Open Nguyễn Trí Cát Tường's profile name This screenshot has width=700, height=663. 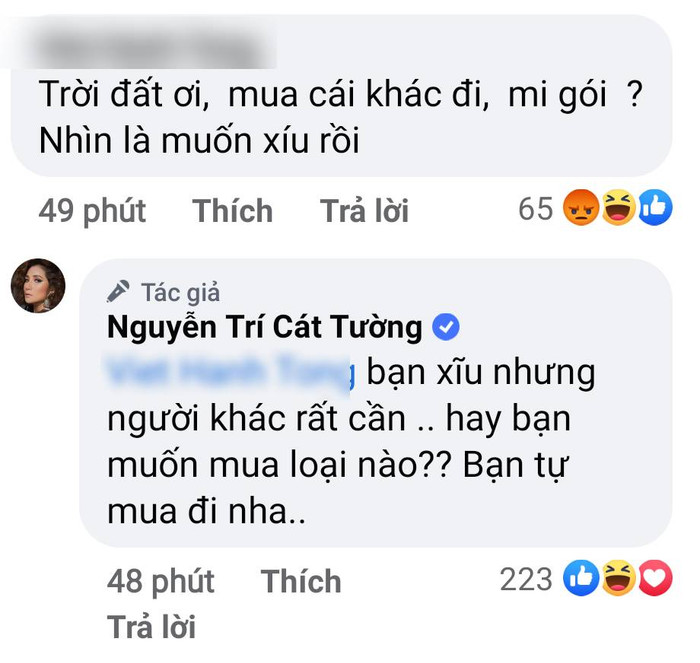click(265, 327)
